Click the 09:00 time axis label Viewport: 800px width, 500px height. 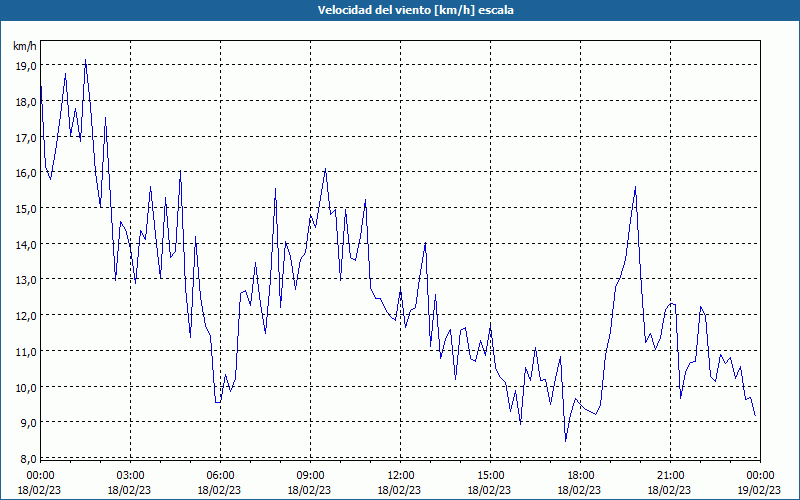pyautogui.click(x=310, y=476)
